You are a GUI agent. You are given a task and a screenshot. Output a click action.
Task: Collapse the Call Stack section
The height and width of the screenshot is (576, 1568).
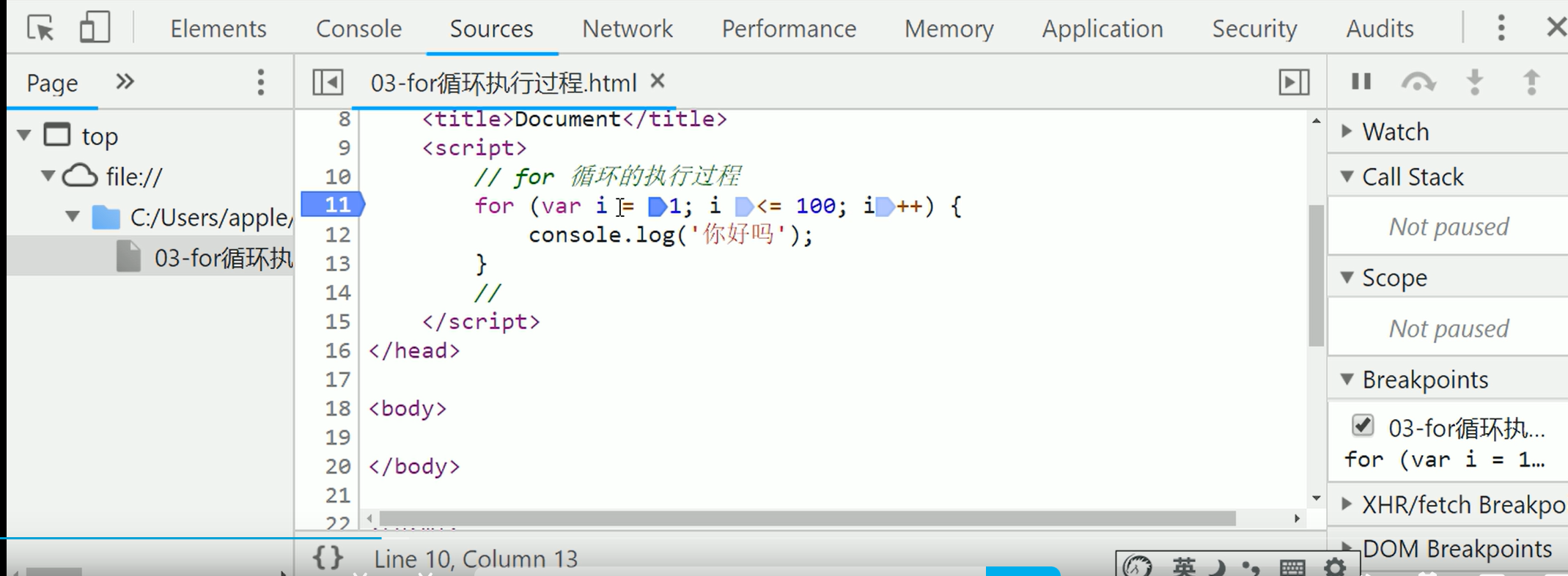(x=1347, y=177)
